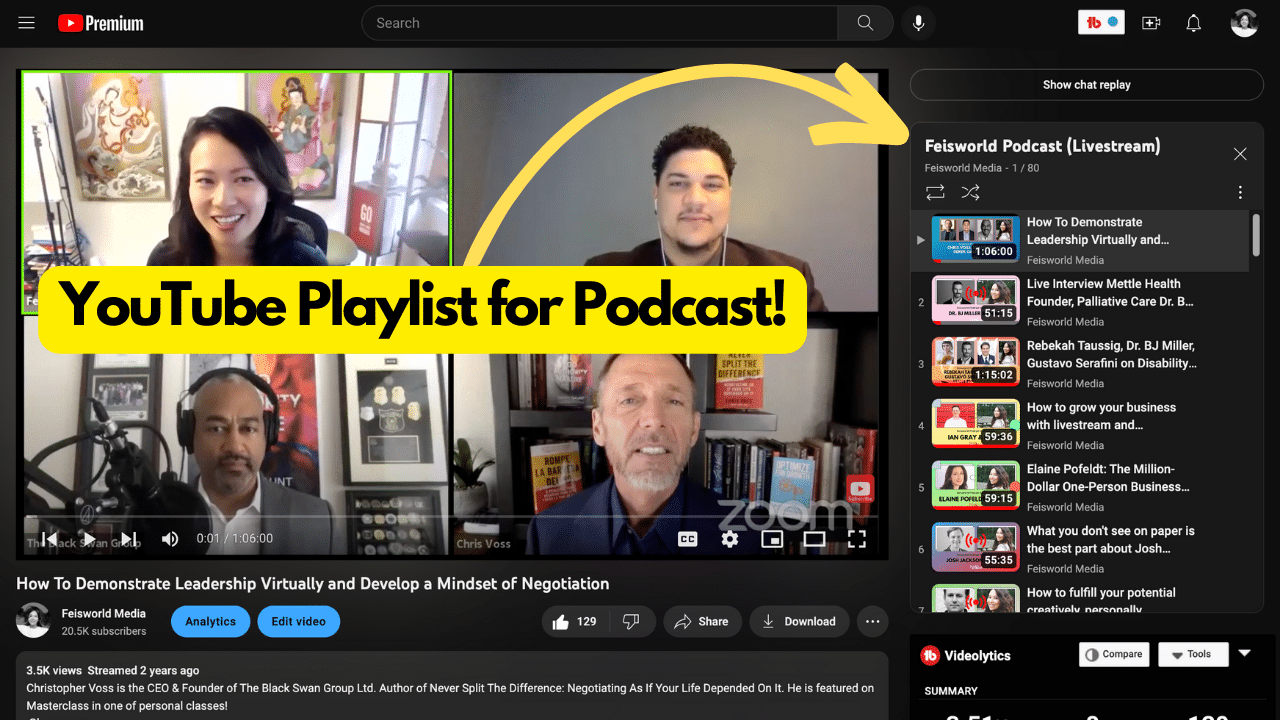1280x720 pixels.
Task: Like the video (129)
Action: pos(575,621)
